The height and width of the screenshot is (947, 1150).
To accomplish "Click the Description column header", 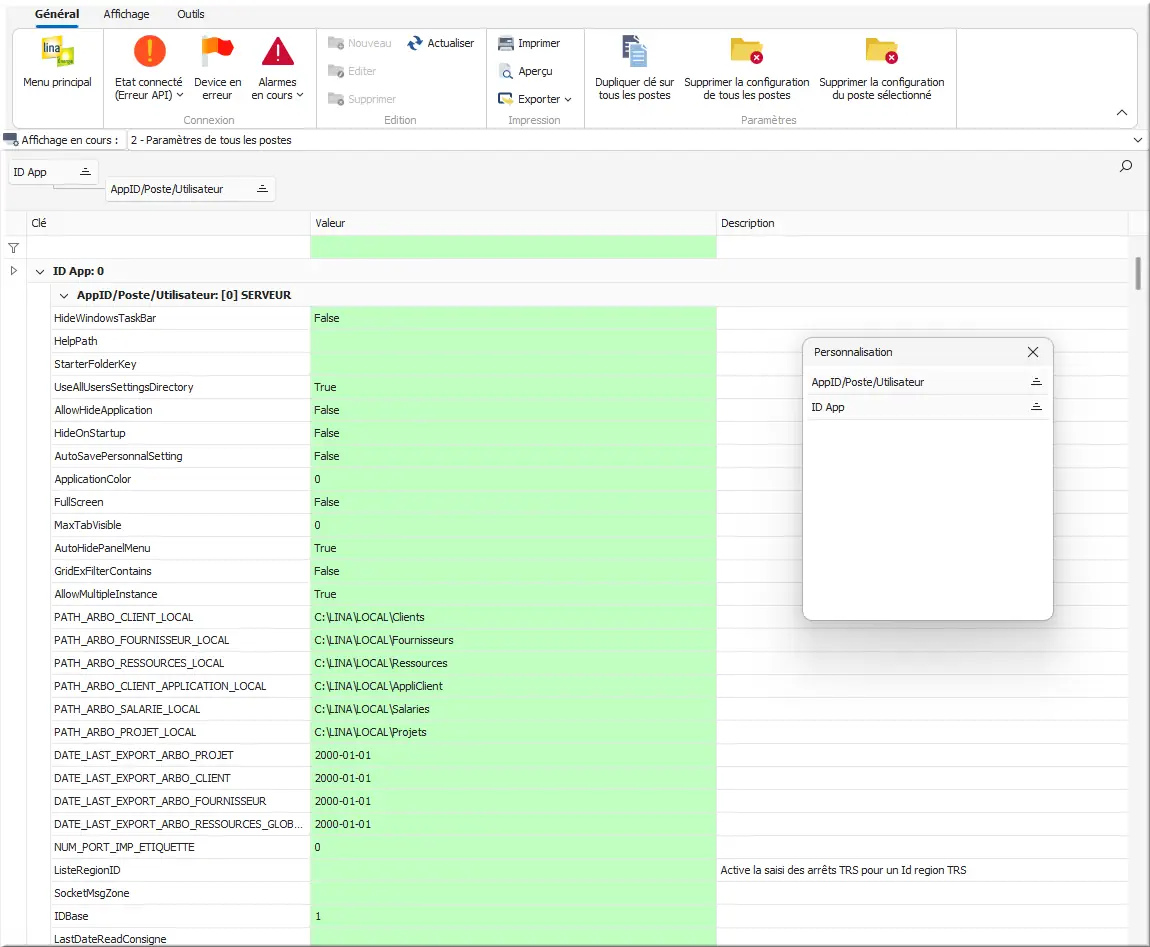I will (922, 223).
